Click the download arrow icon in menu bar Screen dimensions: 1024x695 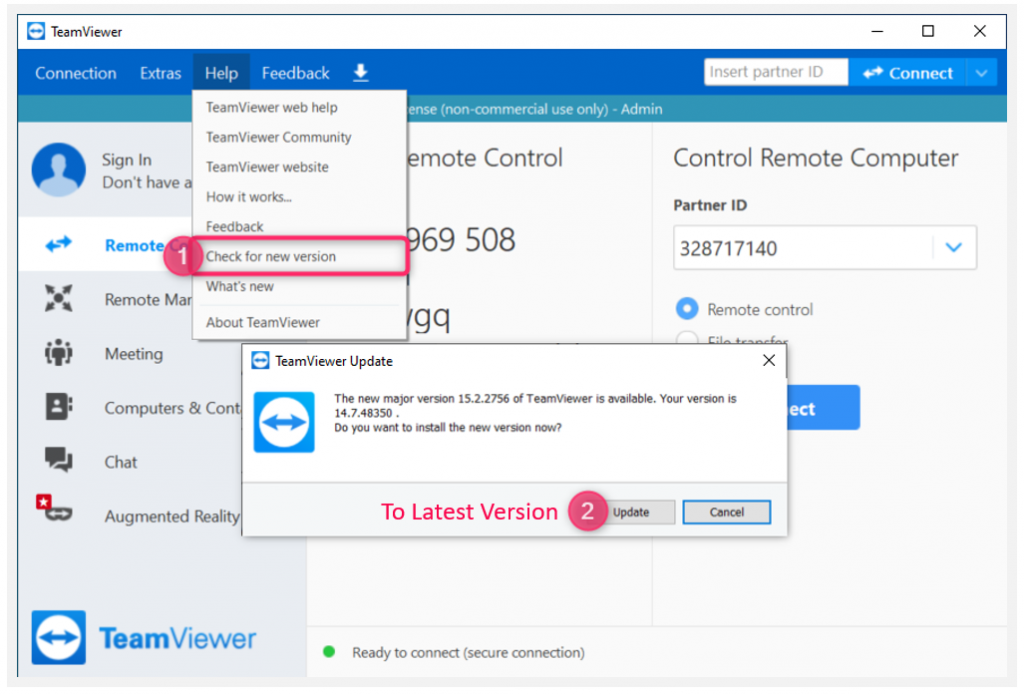coord(361,73)
